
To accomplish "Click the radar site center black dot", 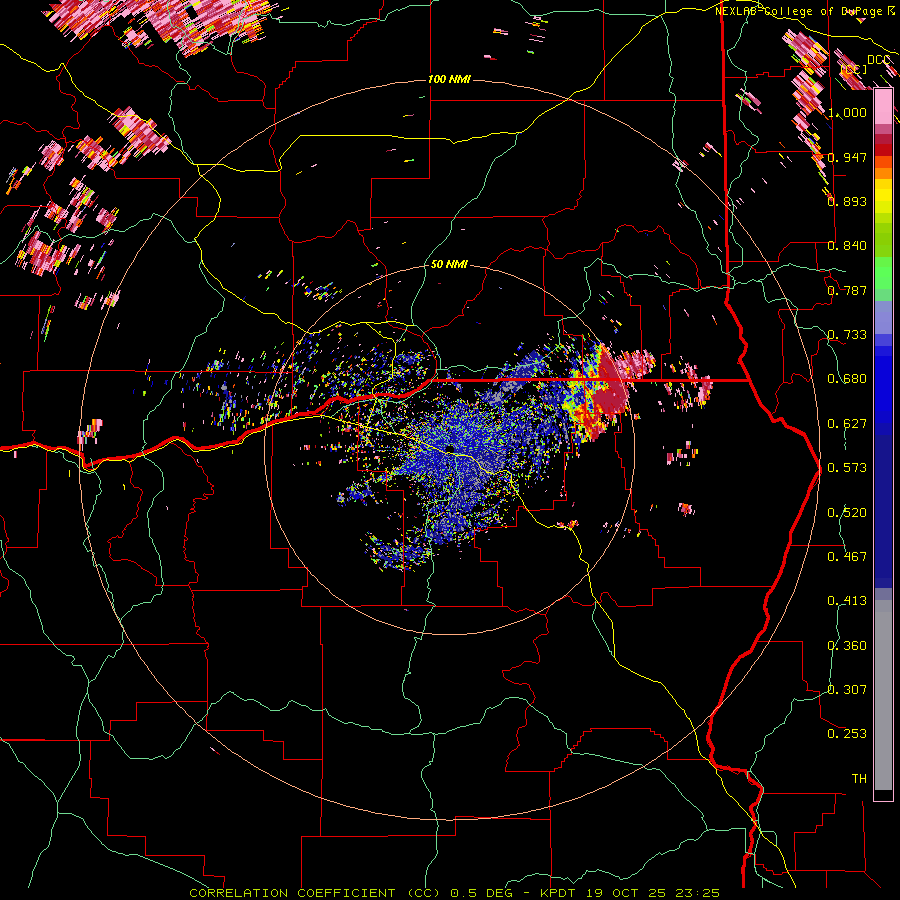I will [x=451, y=448].
